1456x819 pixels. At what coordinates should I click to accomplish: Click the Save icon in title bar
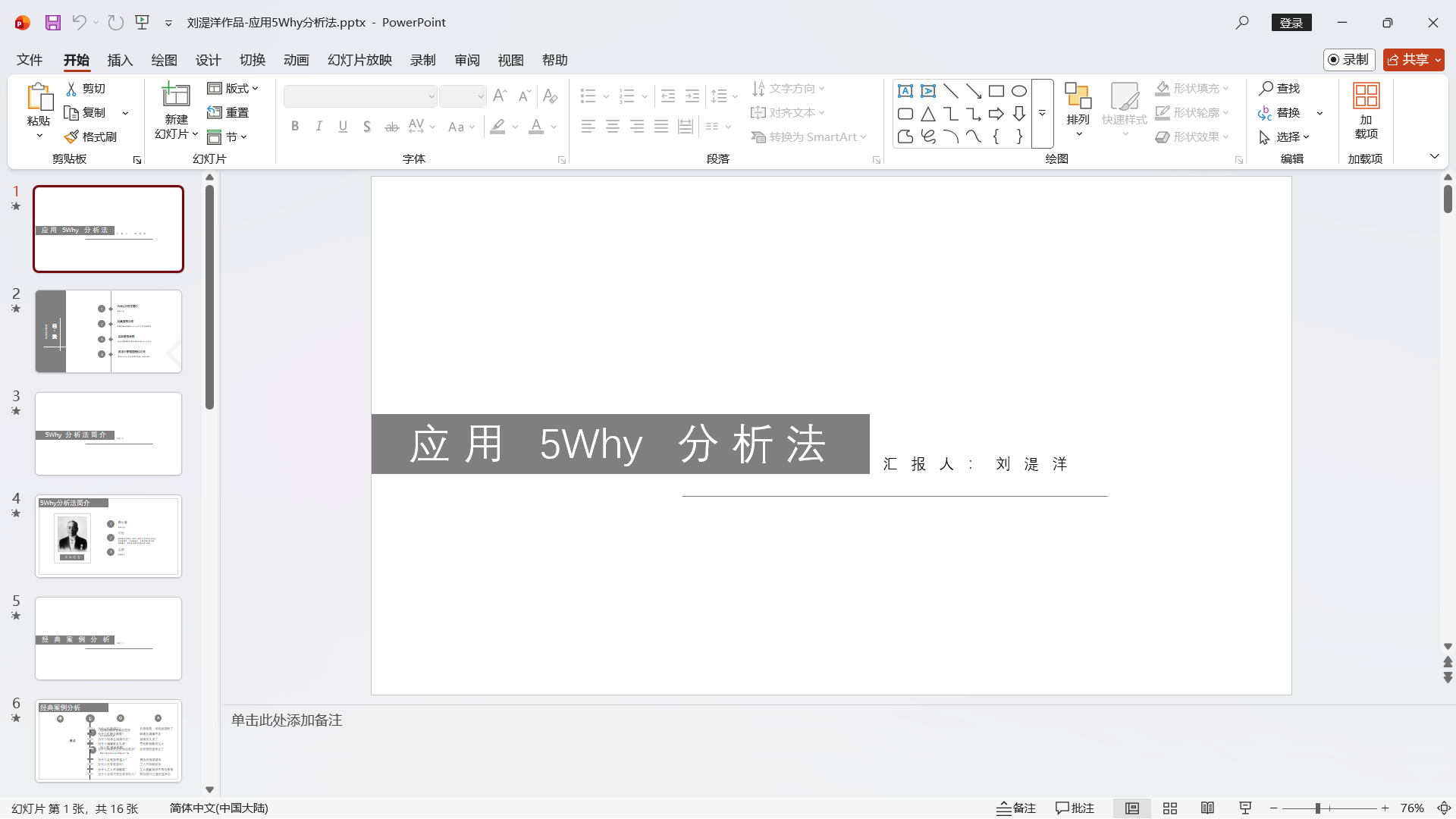(x=52, y=23)
